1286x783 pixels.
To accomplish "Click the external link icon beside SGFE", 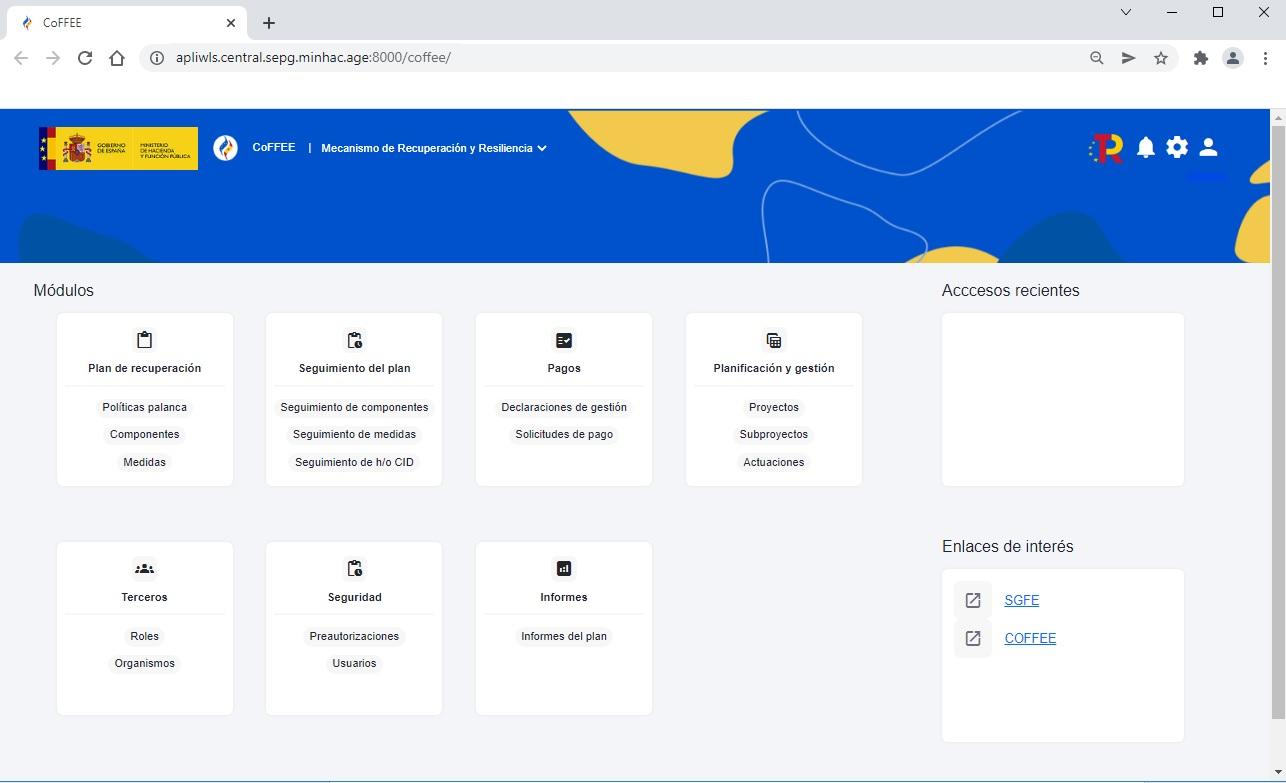I will (x=972, y=600).
